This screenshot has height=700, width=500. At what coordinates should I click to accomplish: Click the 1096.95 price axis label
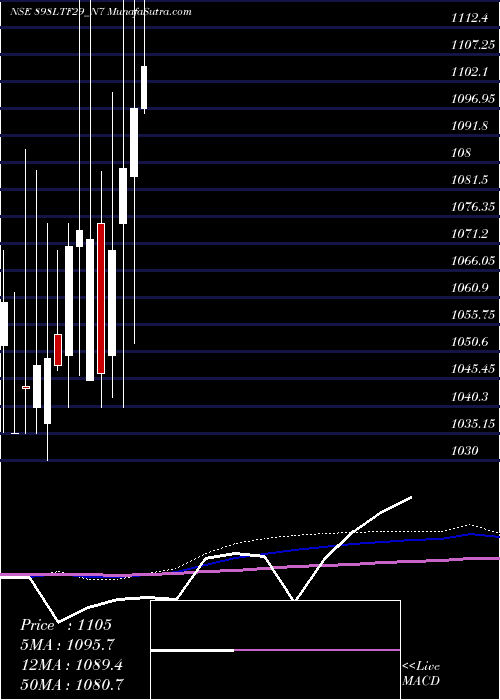pyautogui.click(x=473, y=99)
